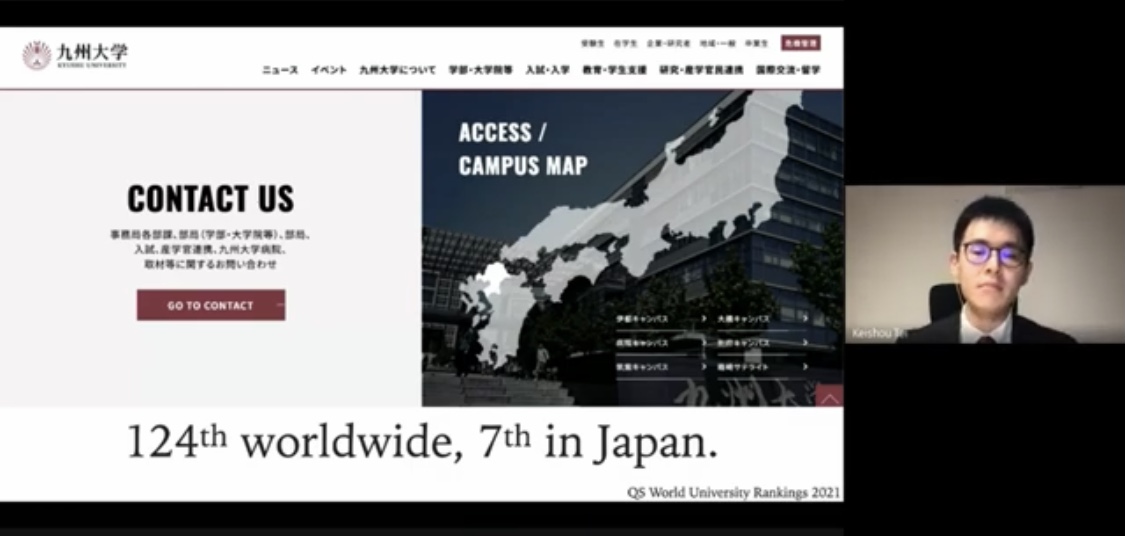Open the 九州大学について menu item
1125x536 pixels.
[397, 70]
